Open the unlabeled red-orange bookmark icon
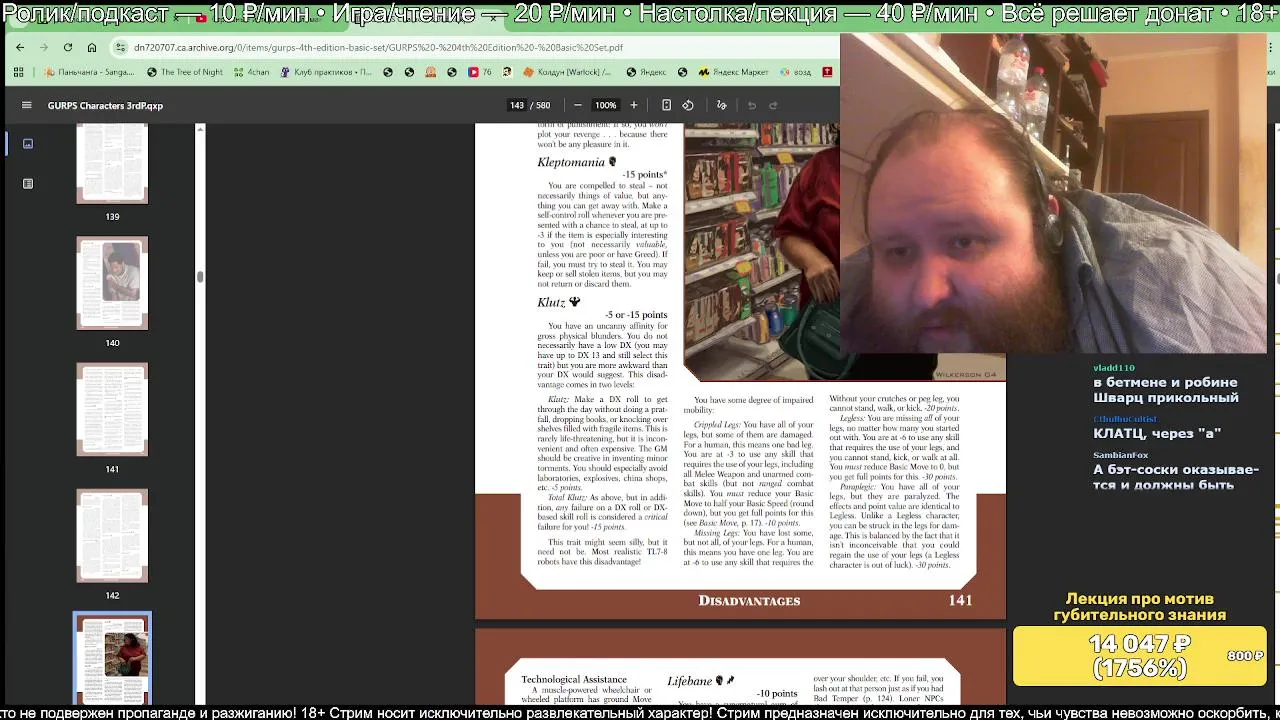This screenshot has width=1280, height=720. pyautogui.click(x=431, y=72)
